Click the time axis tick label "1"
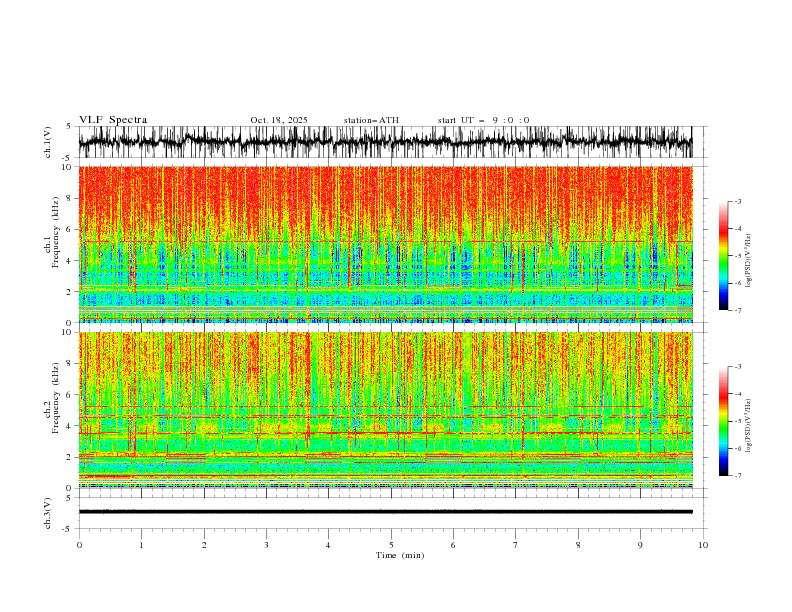The image size is (792, 612). pyautogui.click(x=141, y=545)
